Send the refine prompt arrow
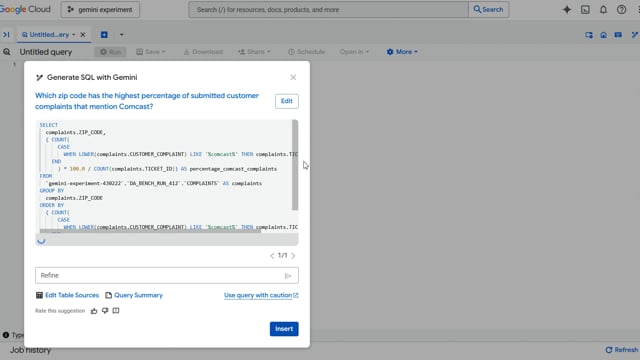 click(x=288, y=276)
